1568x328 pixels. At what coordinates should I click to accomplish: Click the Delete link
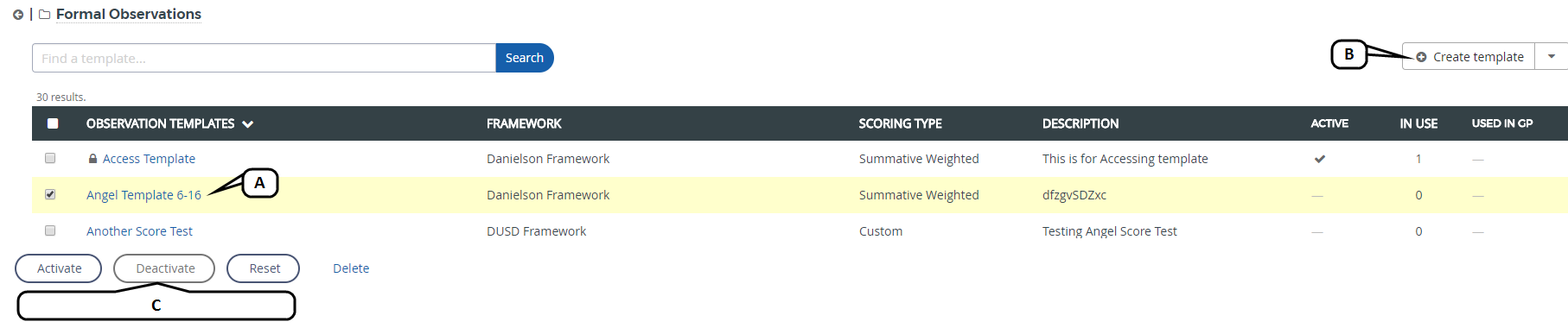click(x=351, y=268)
